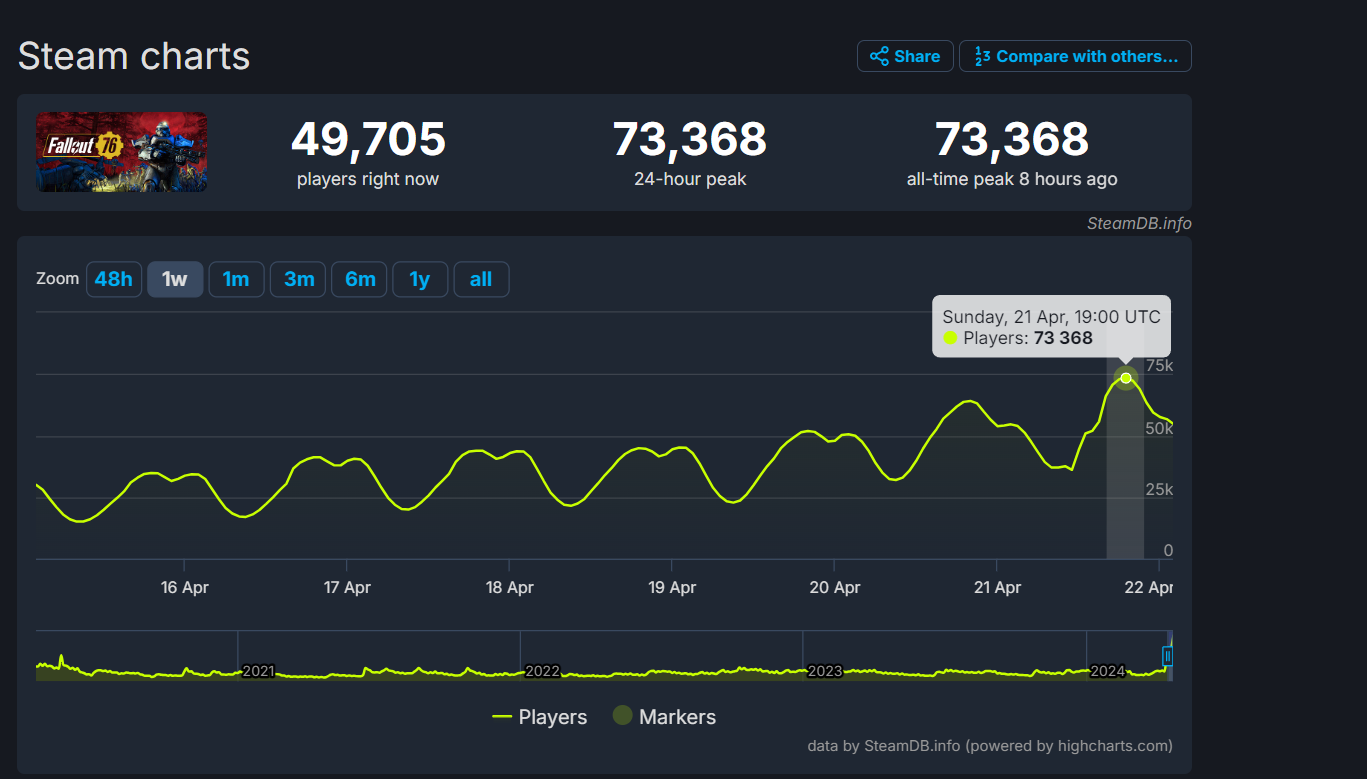This screenshot has height=779, width=1367.
Task: Click 2021 in the navigator timeline
Action: (x=258, y=671)
